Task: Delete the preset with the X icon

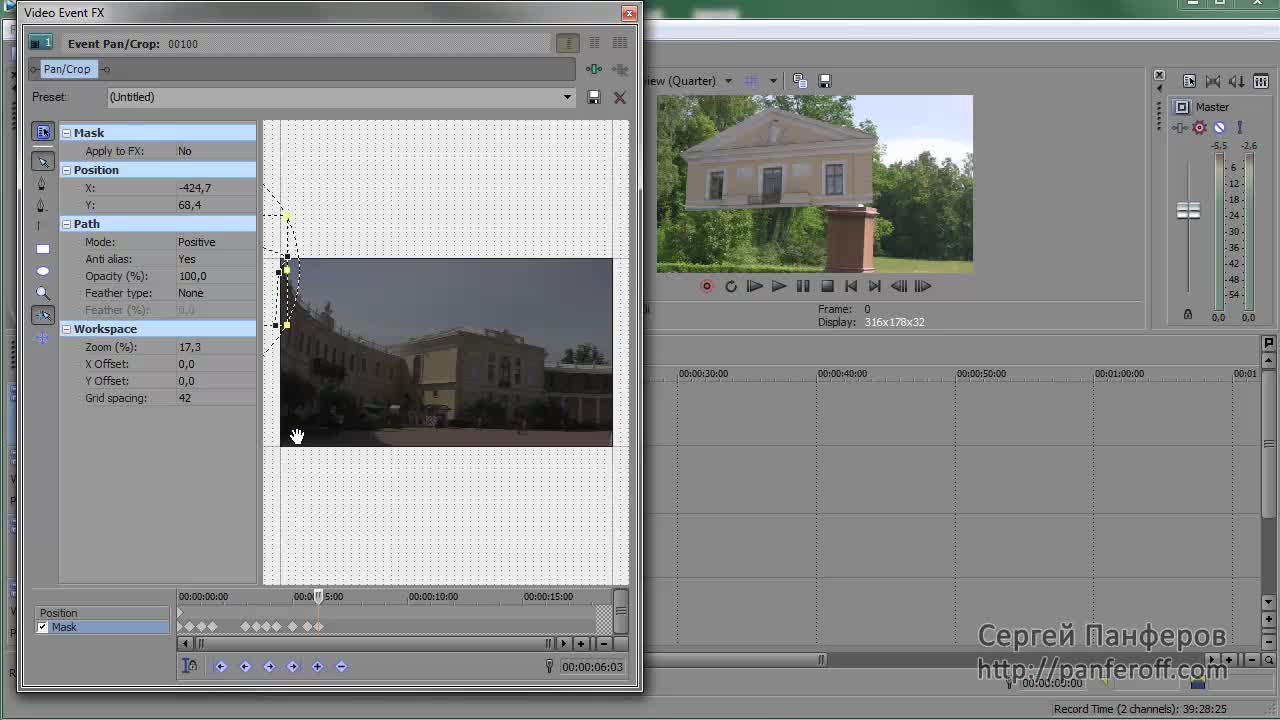Action: click(620, 97)
